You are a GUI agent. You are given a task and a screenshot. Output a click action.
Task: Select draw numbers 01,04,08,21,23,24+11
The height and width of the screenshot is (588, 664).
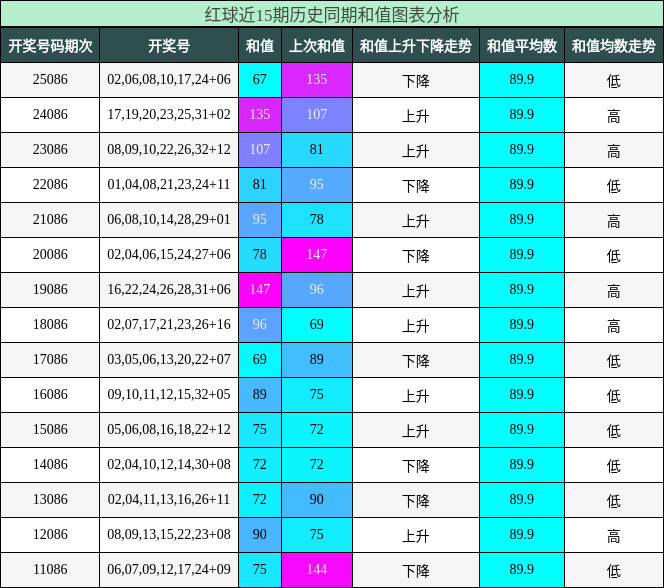tap(169, 185)
